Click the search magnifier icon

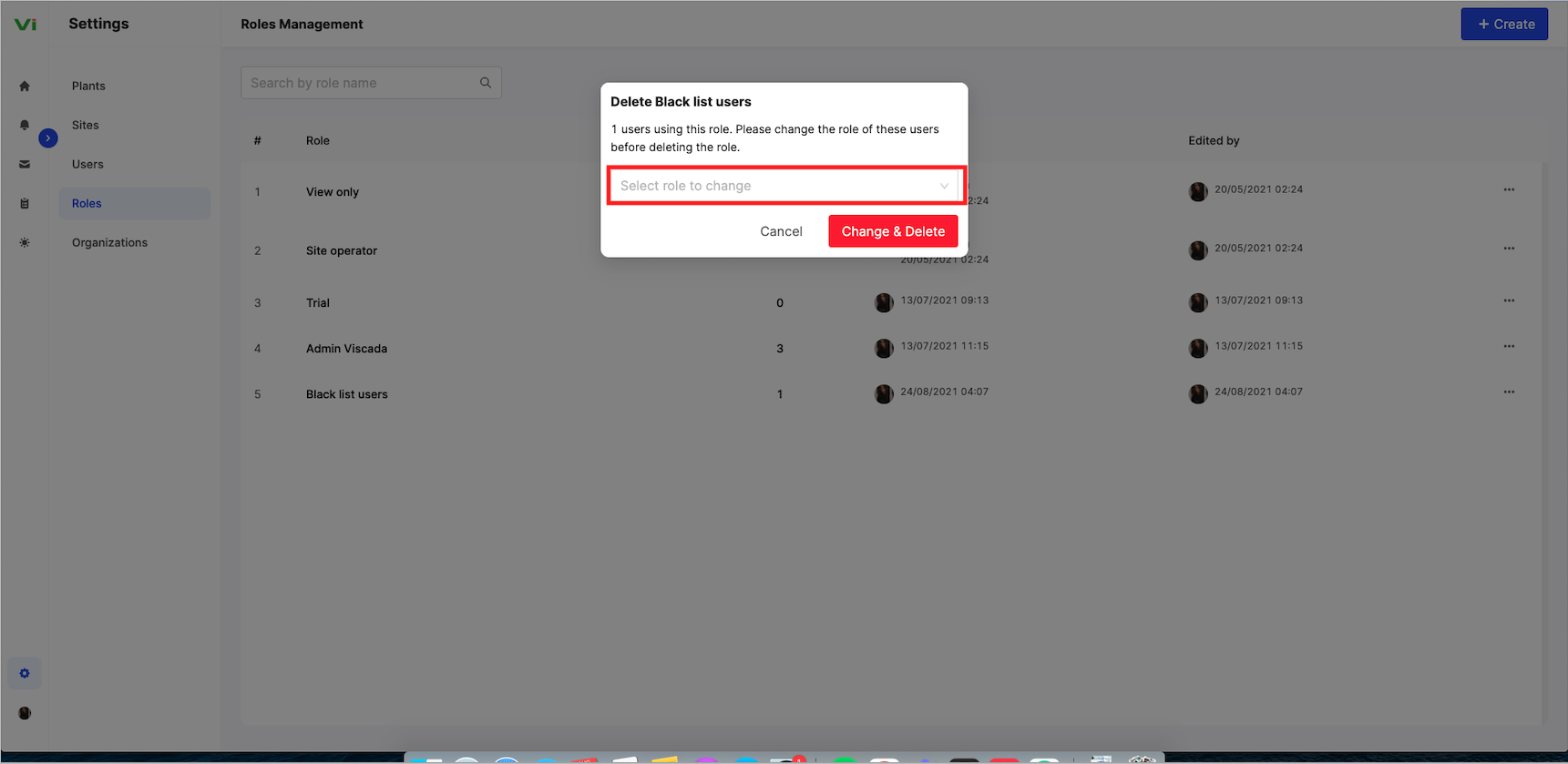coord(486,83)
